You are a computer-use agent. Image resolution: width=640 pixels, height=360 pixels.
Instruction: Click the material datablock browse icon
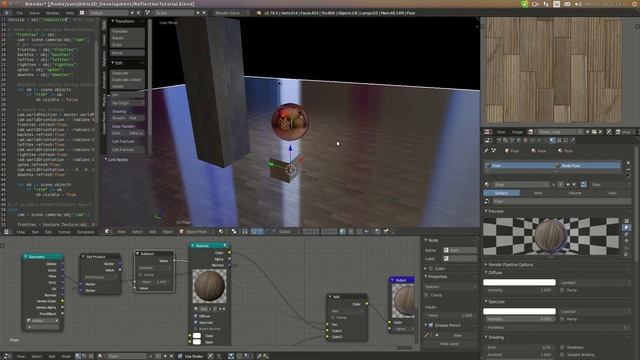(487, 184)
